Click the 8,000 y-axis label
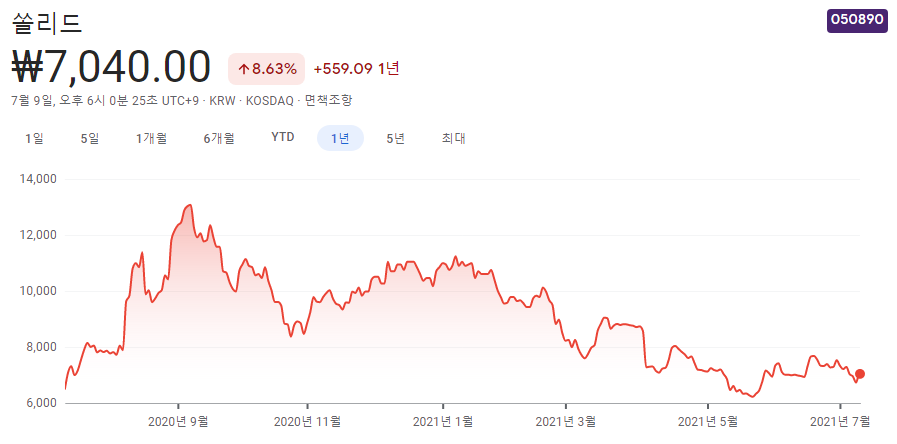The image size is (897, 444). [x=43, y=347]
